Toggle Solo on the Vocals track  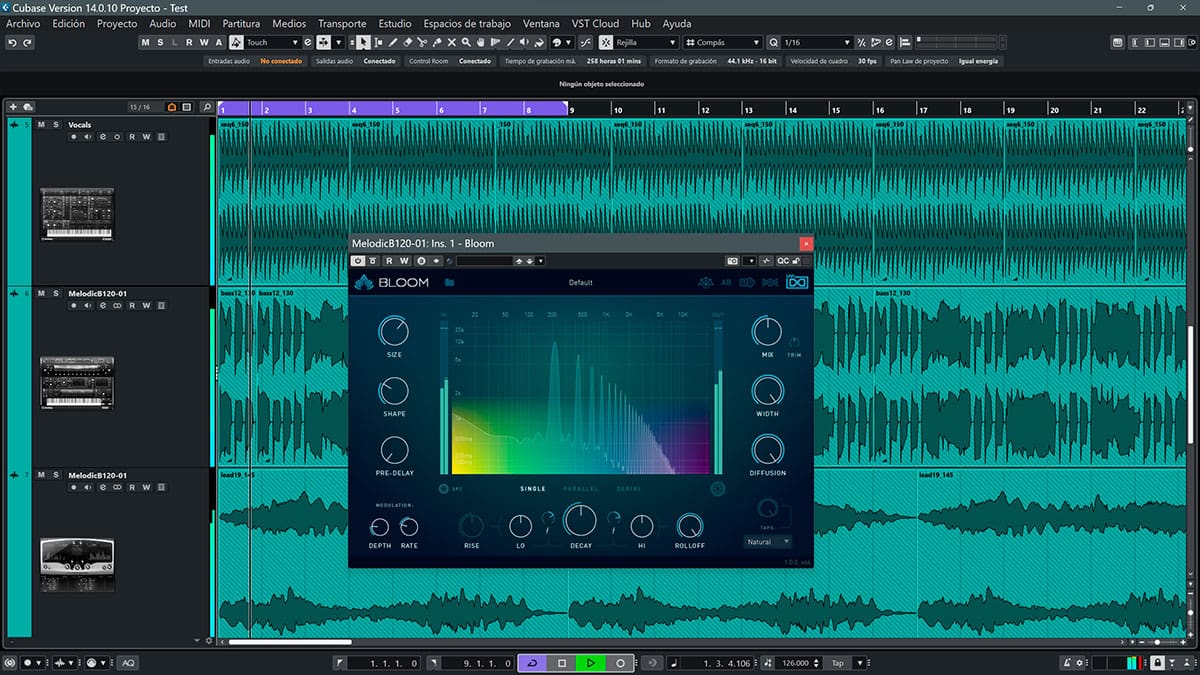pos(56,124)
